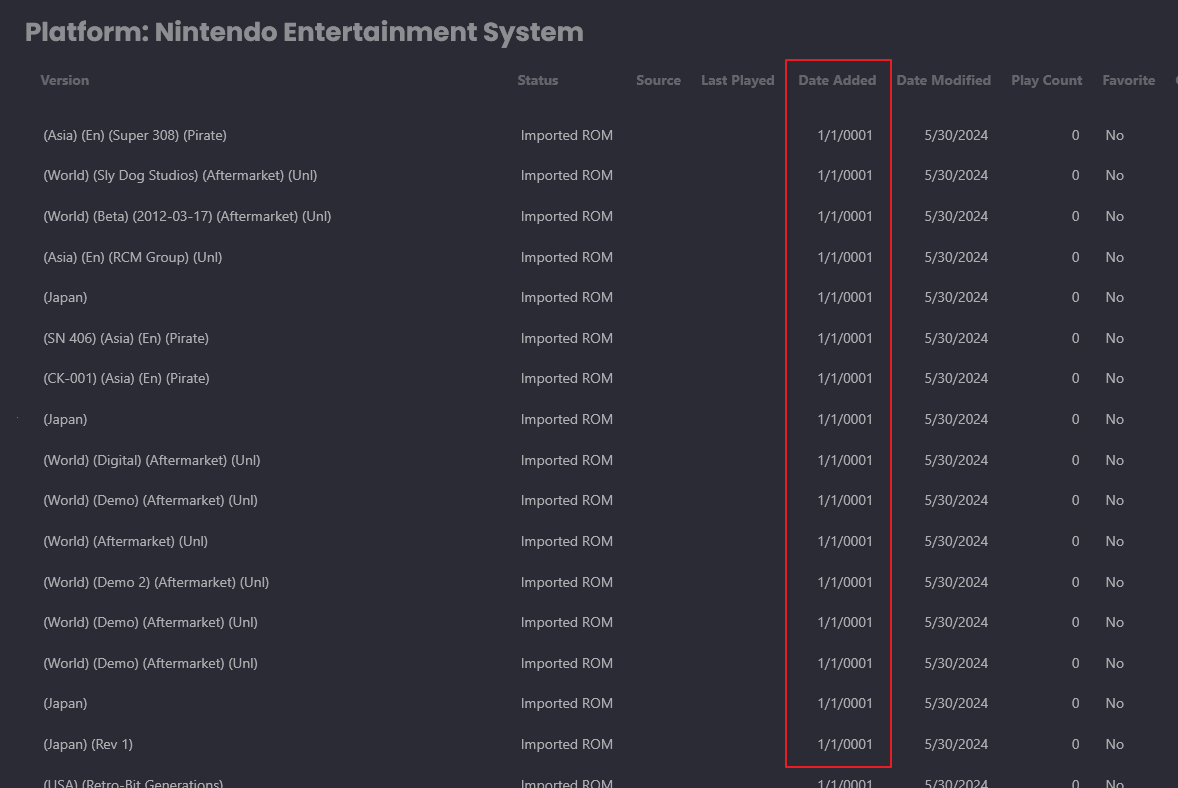Click Imported ROM status for SN 406 row
Screen dimensions: 1178x788
(x=566, y=338)
